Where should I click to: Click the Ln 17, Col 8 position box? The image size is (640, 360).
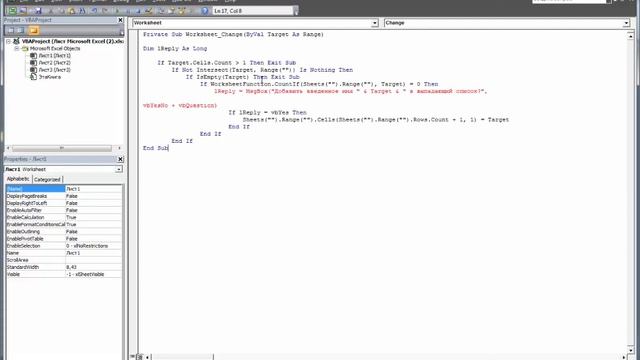pos(252,11)
